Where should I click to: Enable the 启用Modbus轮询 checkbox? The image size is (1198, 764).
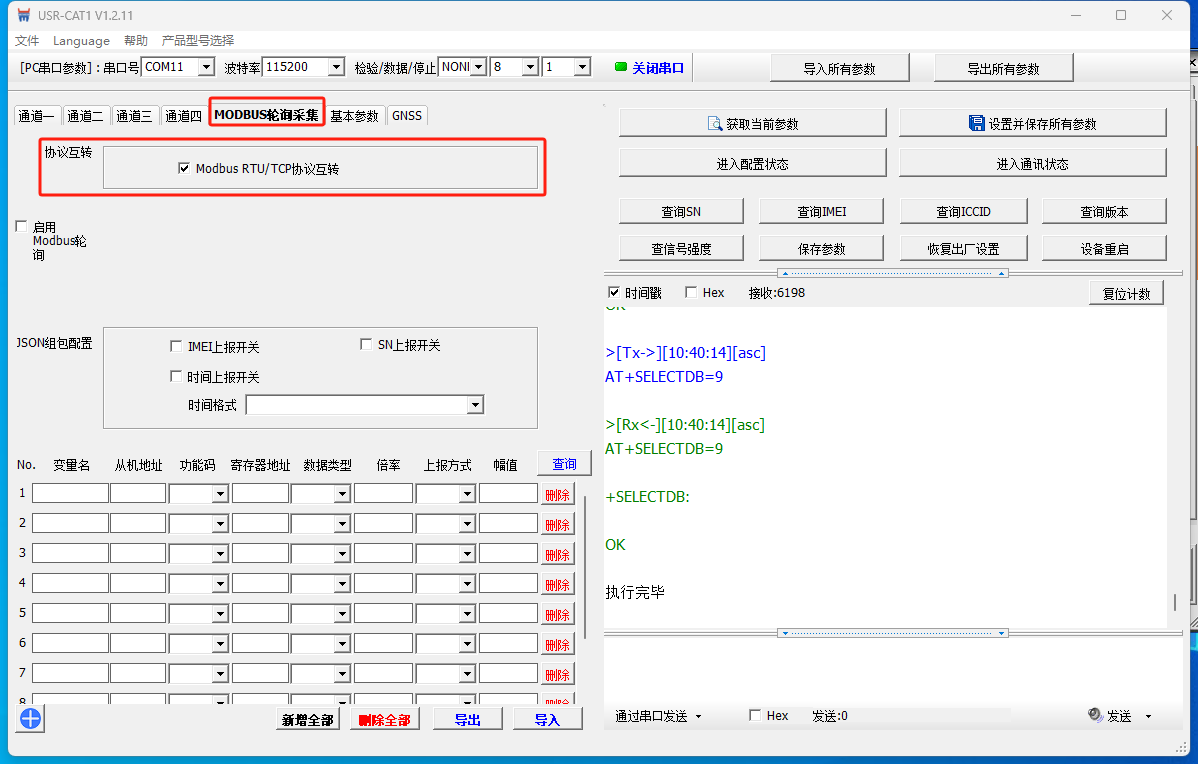(x=22, y=227)
